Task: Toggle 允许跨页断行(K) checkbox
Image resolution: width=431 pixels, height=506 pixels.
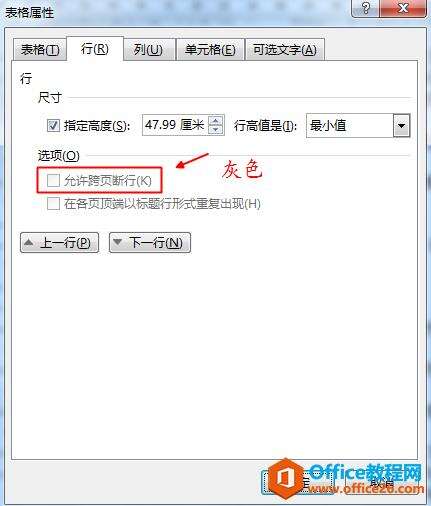Action: click(x=53, y=181)
